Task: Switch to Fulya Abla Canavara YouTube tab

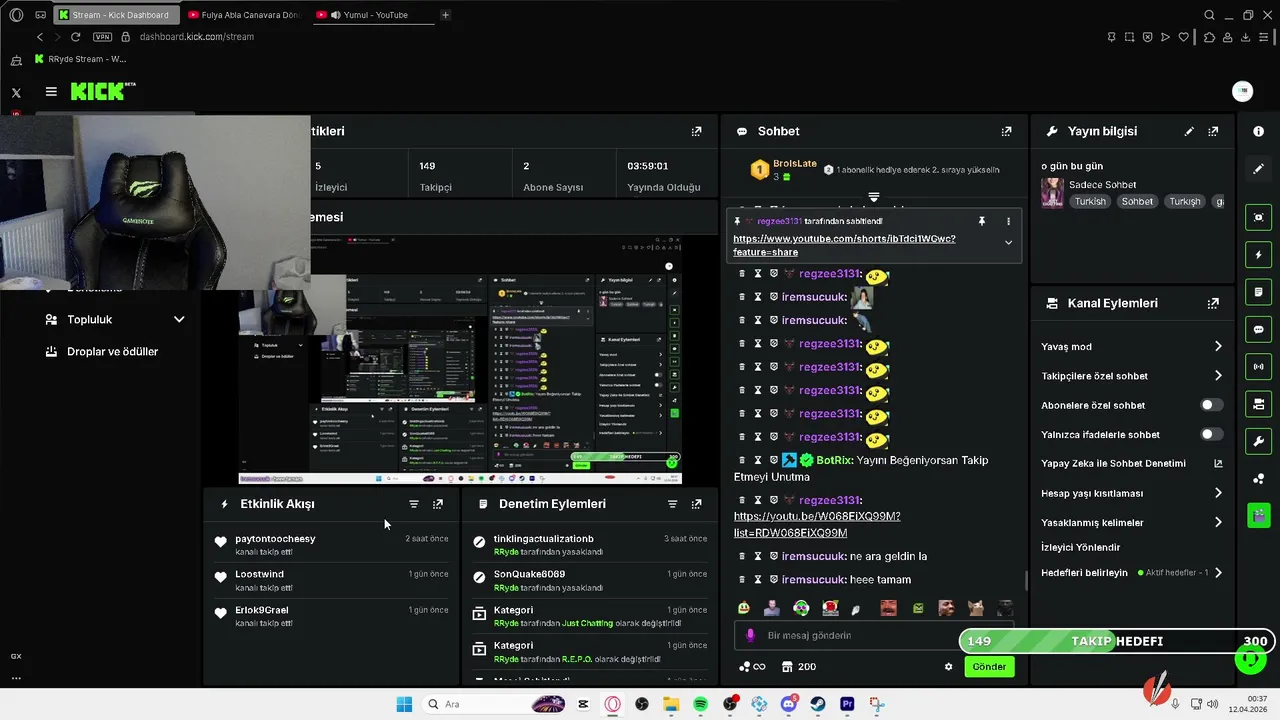Action: tap(245, 15)
